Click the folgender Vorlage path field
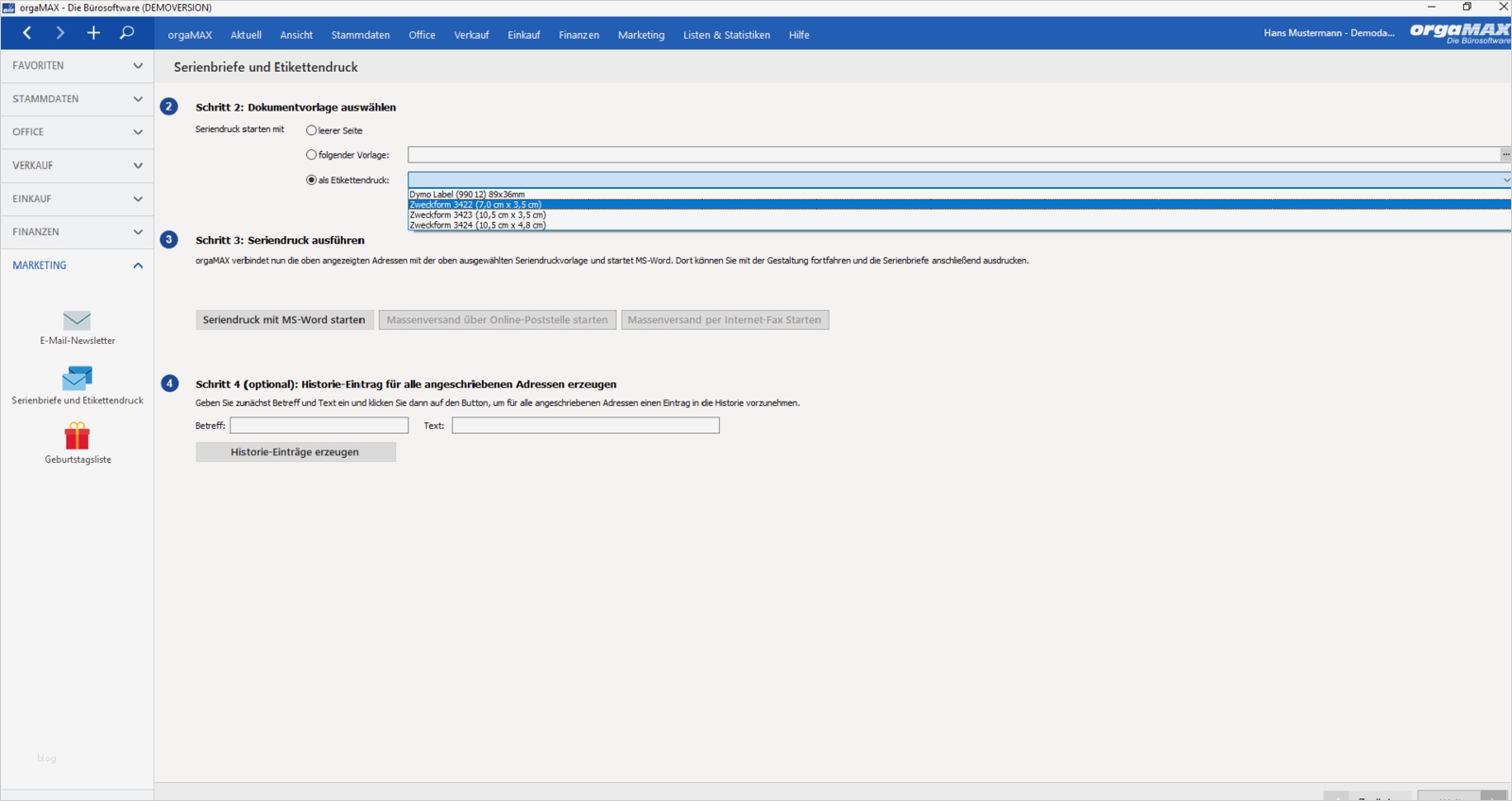Viewport: 1512px width, 801px height. [954, 154]
